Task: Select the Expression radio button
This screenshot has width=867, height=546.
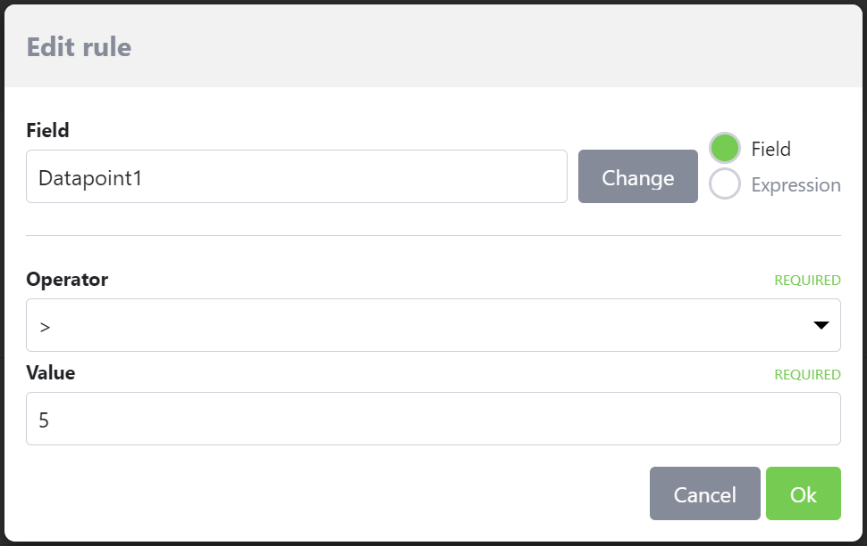Action: tap(724, 184)
